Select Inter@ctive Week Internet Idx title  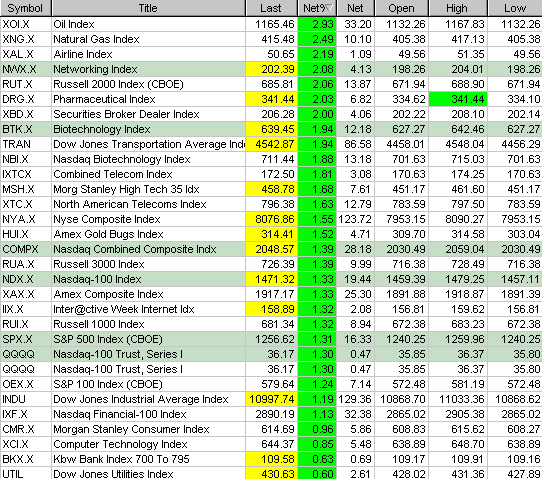[124, 309]
